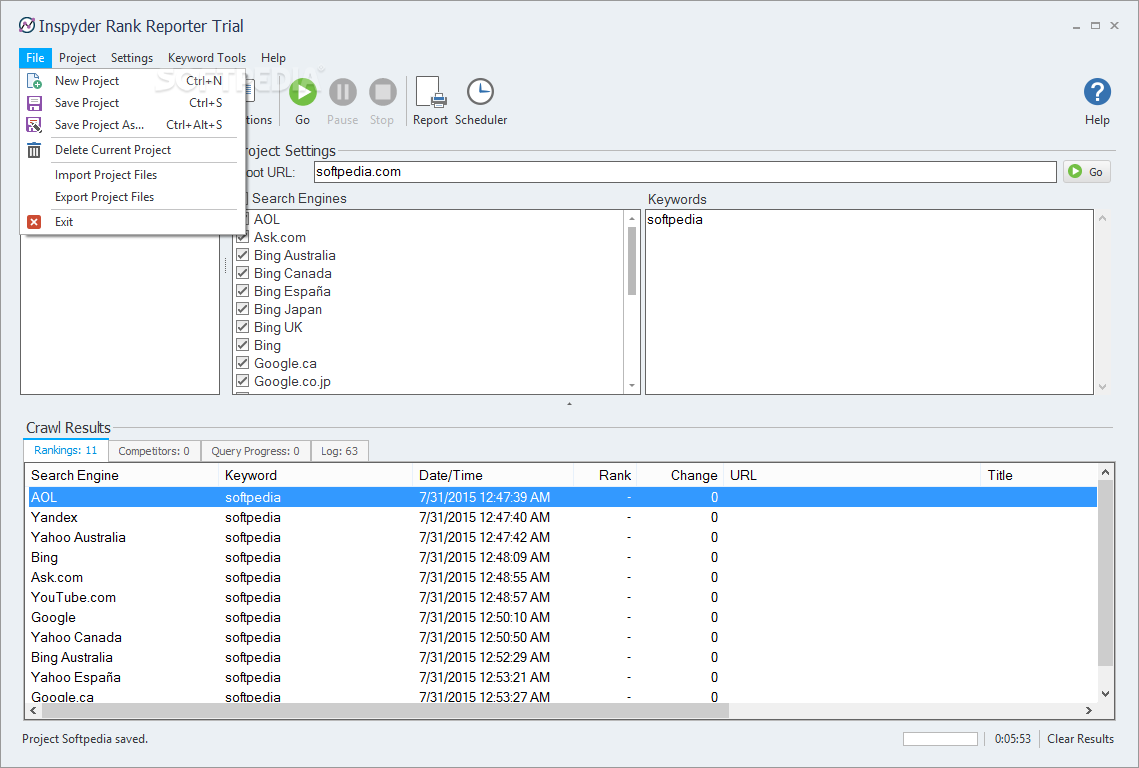
Task: Click the Go play icon in toolbar
Action: [303, 92]
